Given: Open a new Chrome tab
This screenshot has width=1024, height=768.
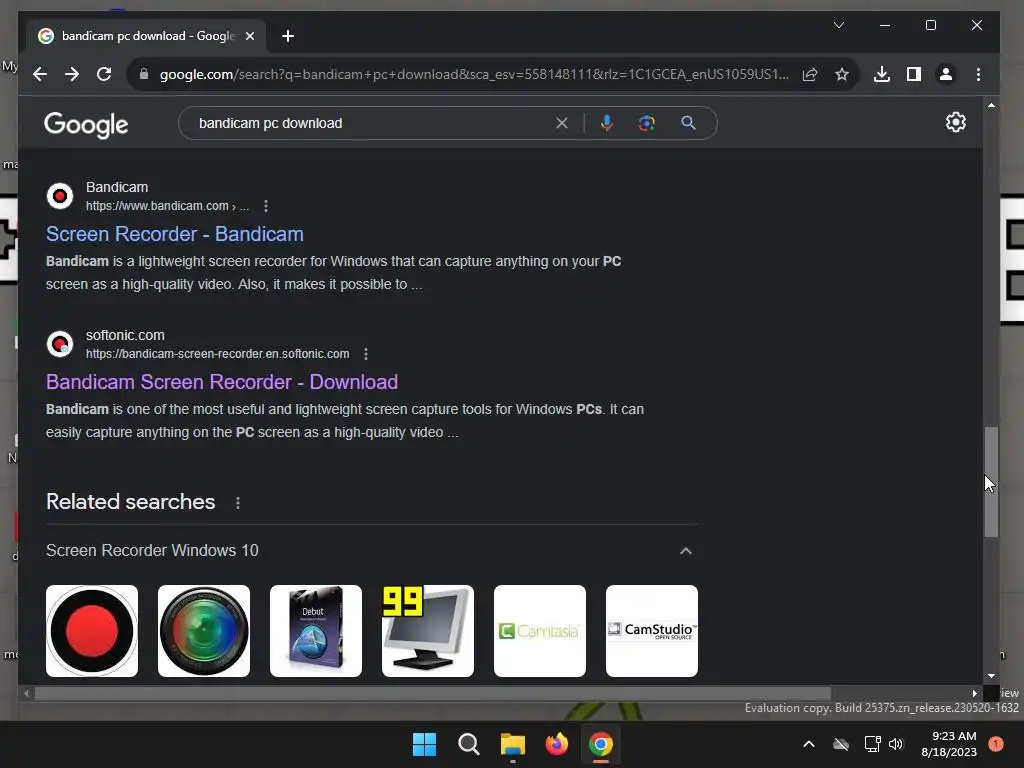Looking at the screenshot, I should click(288, 36).
